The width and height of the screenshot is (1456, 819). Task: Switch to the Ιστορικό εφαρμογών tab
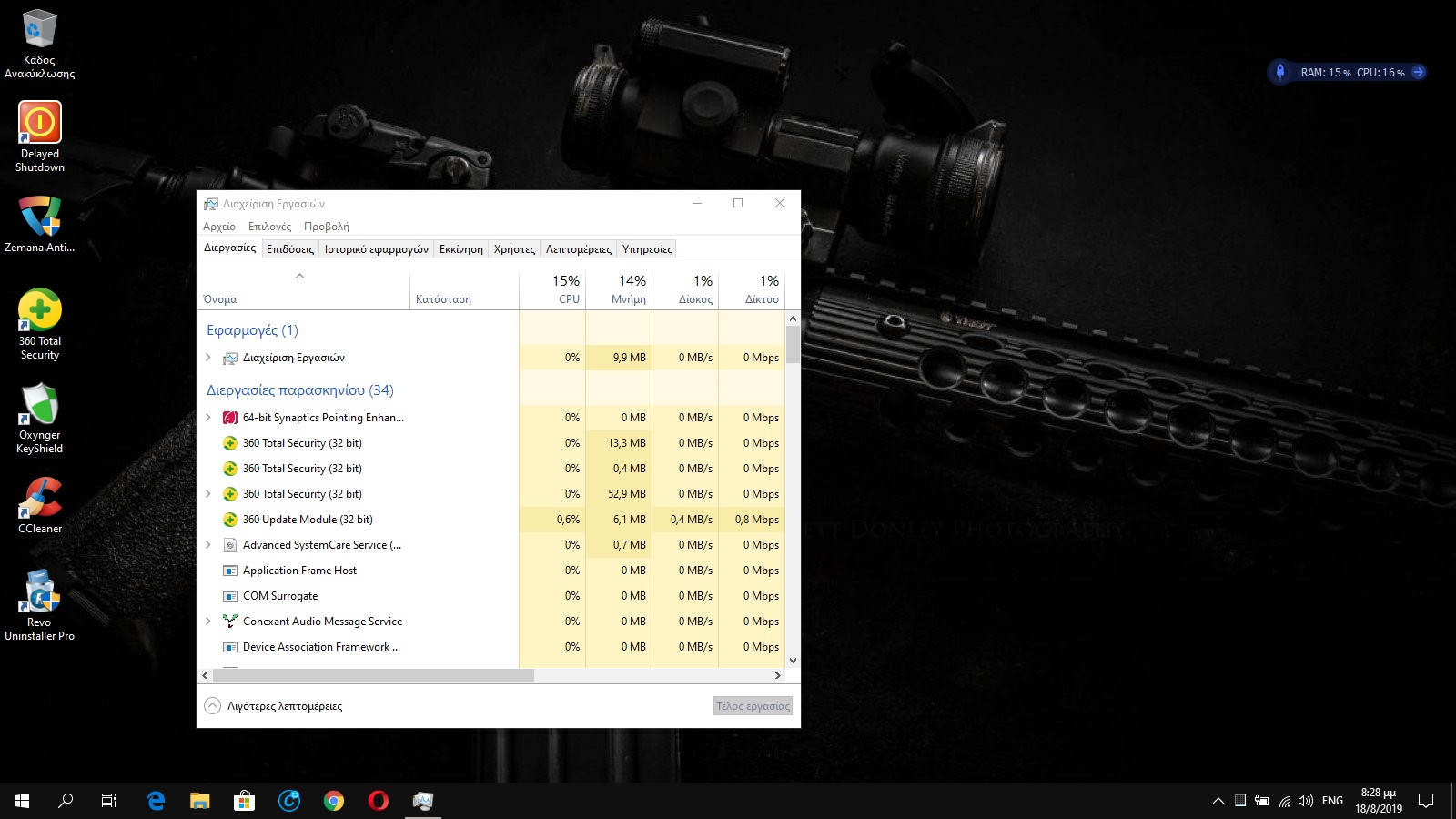pyautogui.click(x=377, y=249)
